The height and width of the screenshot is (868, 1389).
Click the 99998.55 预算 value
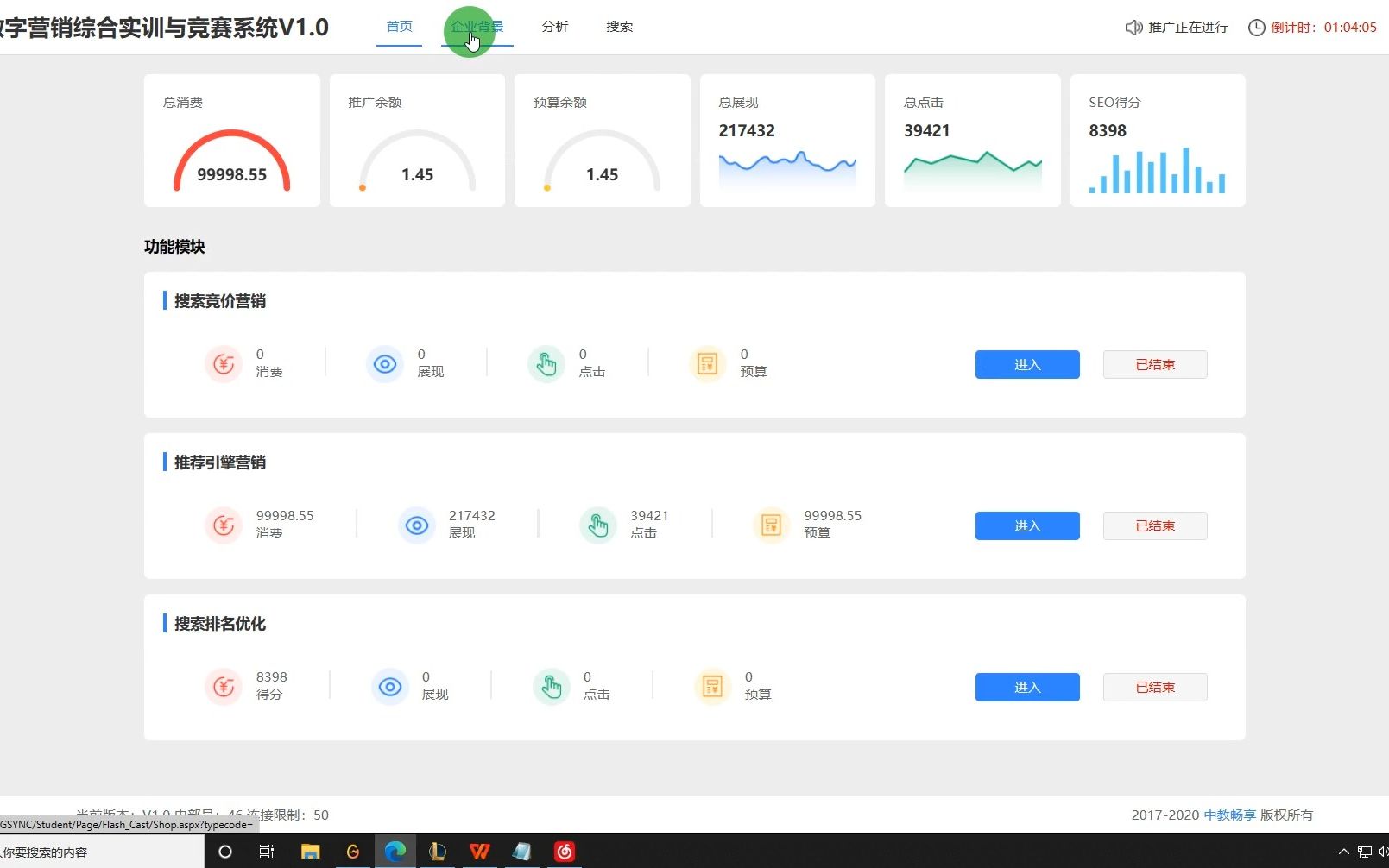tap(832, 516)
